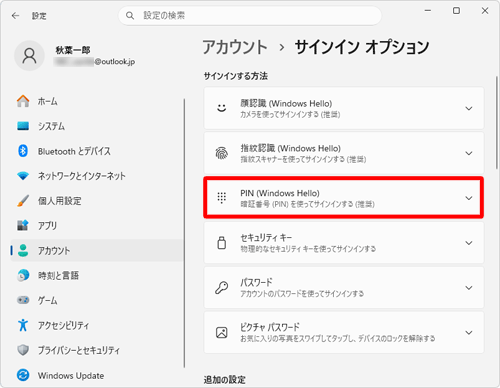Expand 指紋認識 (Windows Hello) chevron
Viewport: 500px width, 388px height.
click(x=469, y=153)
